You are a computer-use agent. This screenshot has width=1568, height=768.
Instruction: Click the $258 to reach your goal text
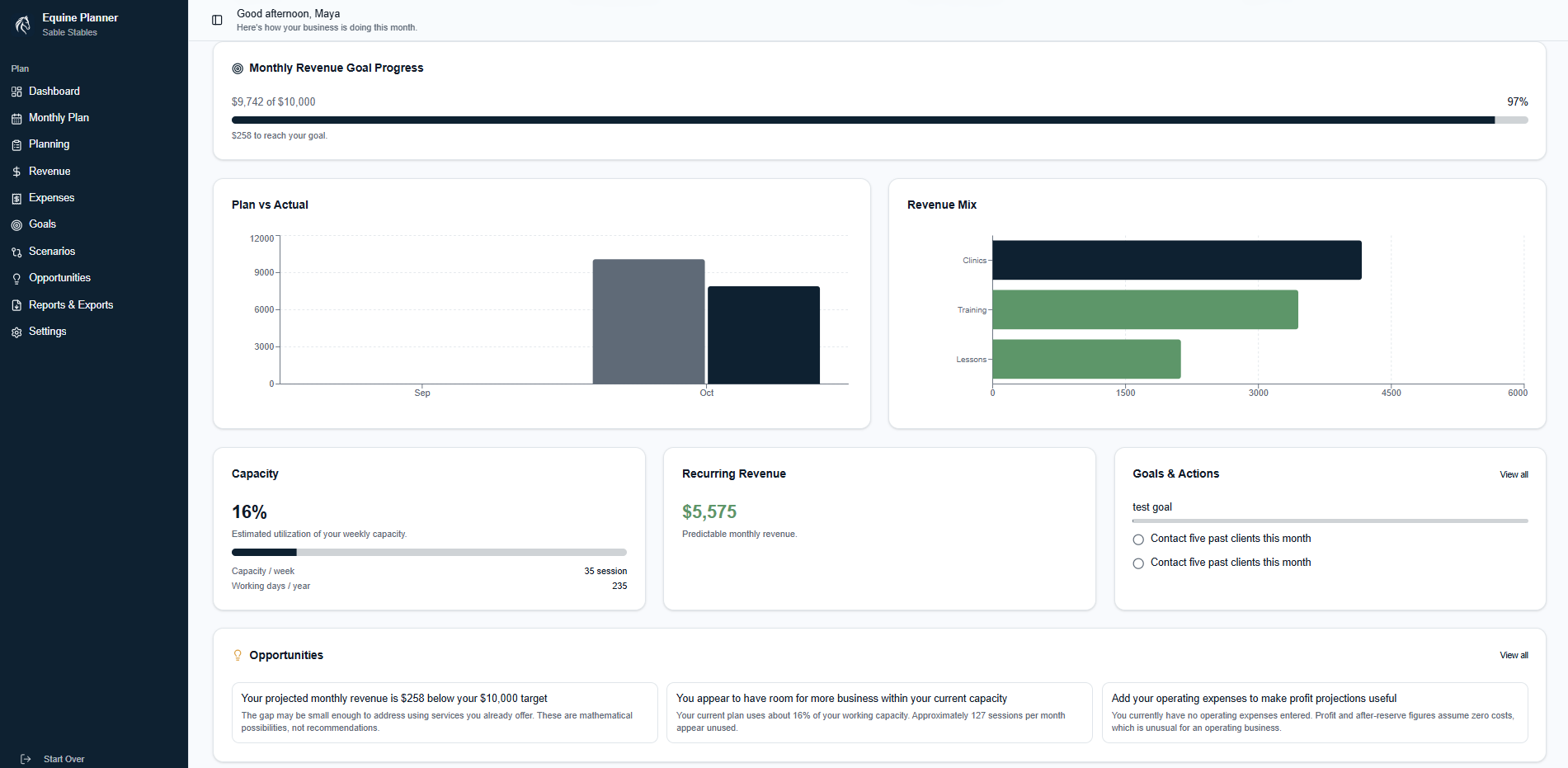(280, 135)
